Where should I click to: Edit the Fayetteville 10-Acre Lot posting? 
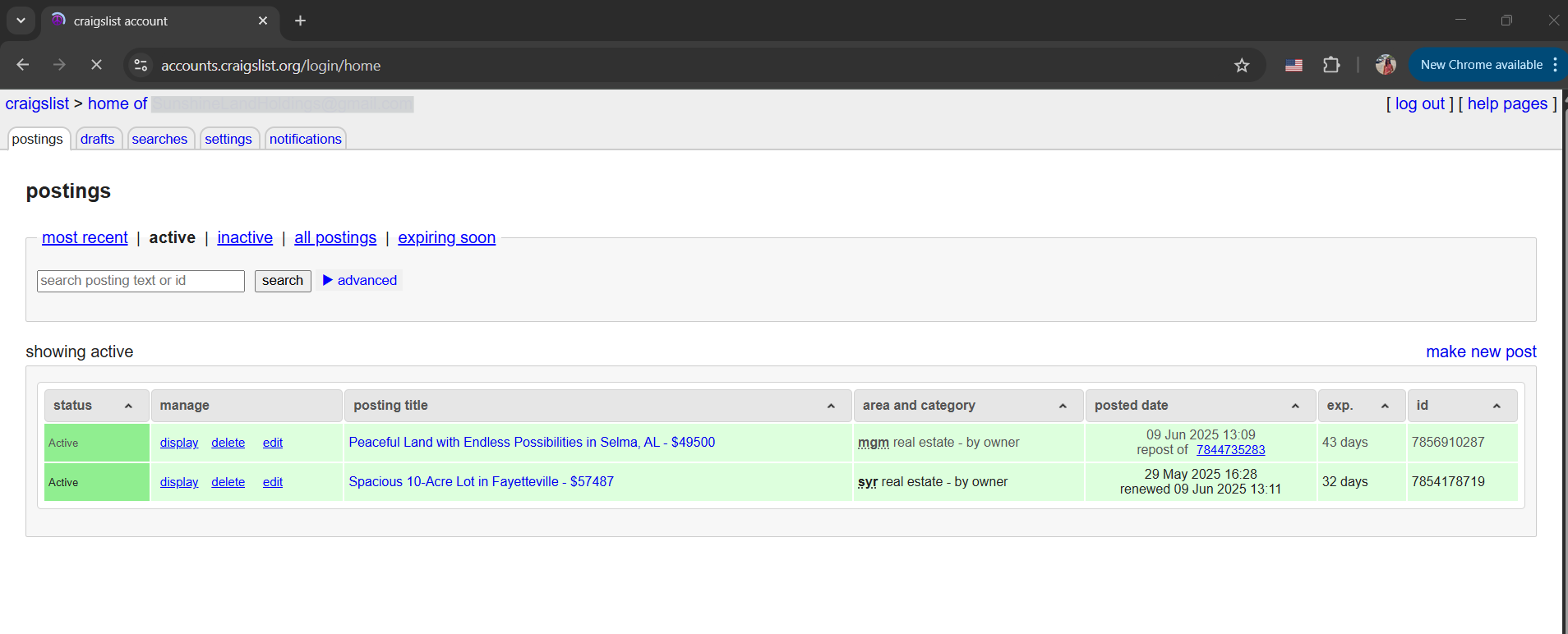click(x=273, y=482)
